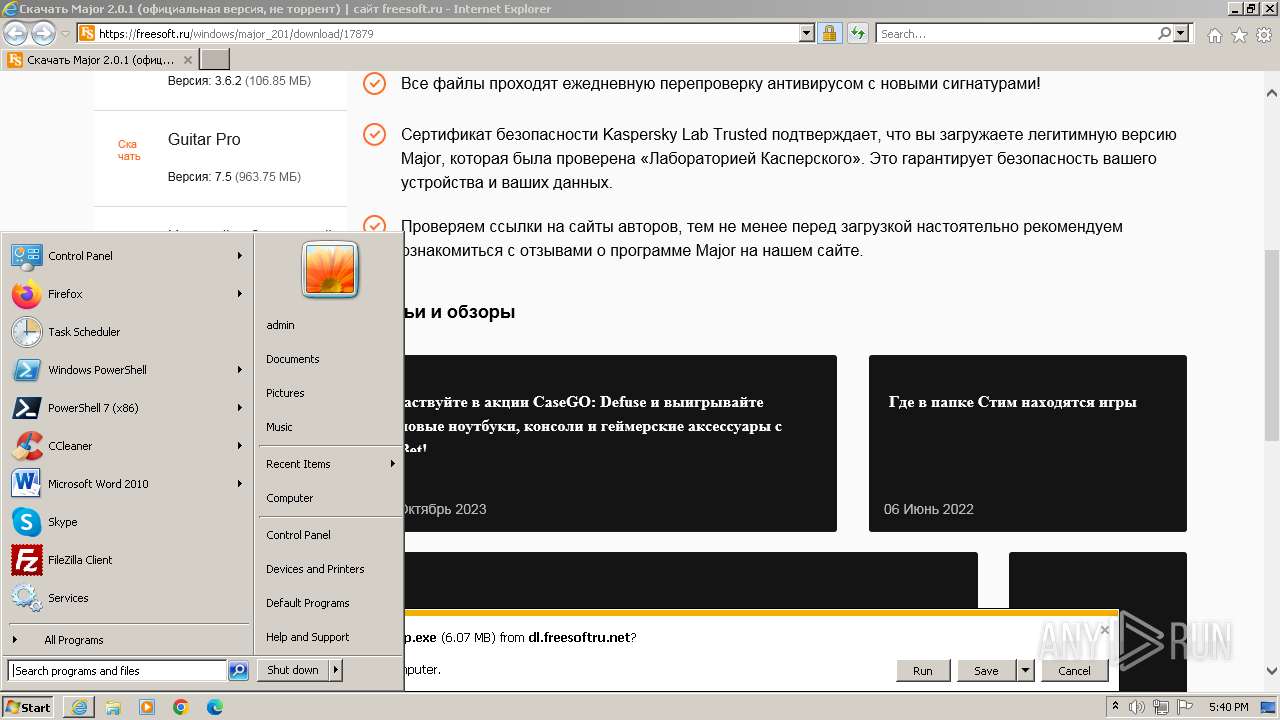Screen dimensions: 1280x720
Task: Open Computer from Start menu
Action: point(290,498)
